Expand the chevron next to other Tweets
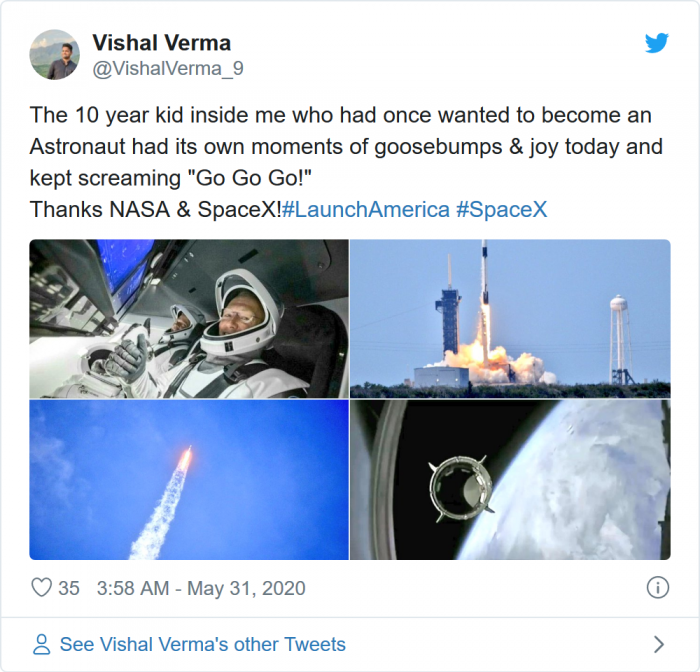 tap(658, 644)
